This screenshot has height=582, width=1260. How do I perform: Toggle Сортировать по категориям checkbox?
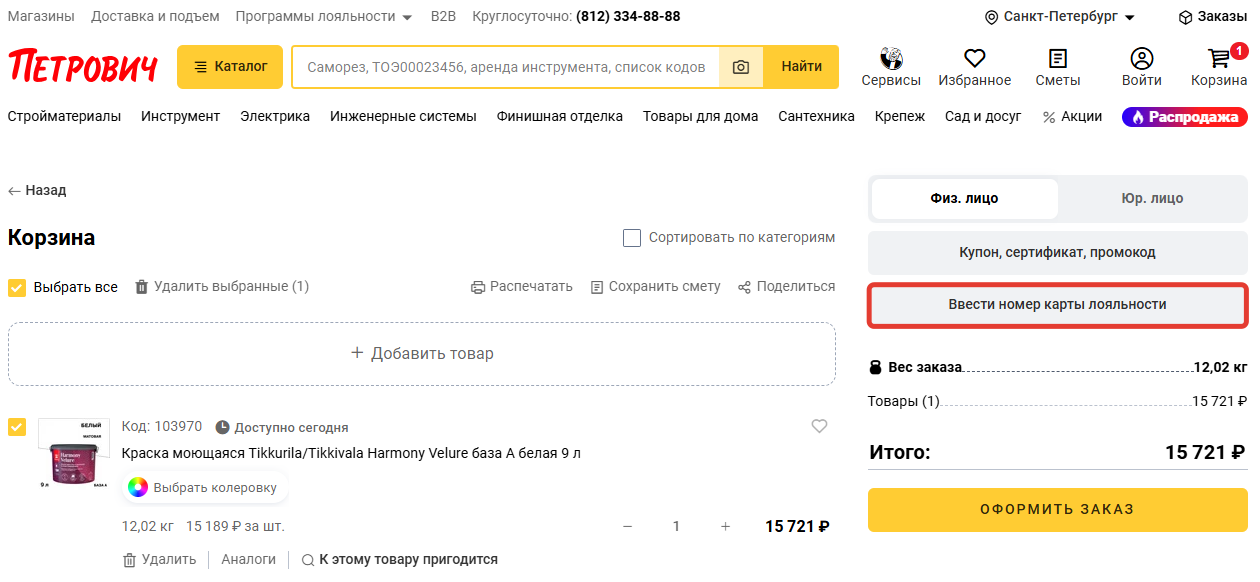click(x=632, y=238)
